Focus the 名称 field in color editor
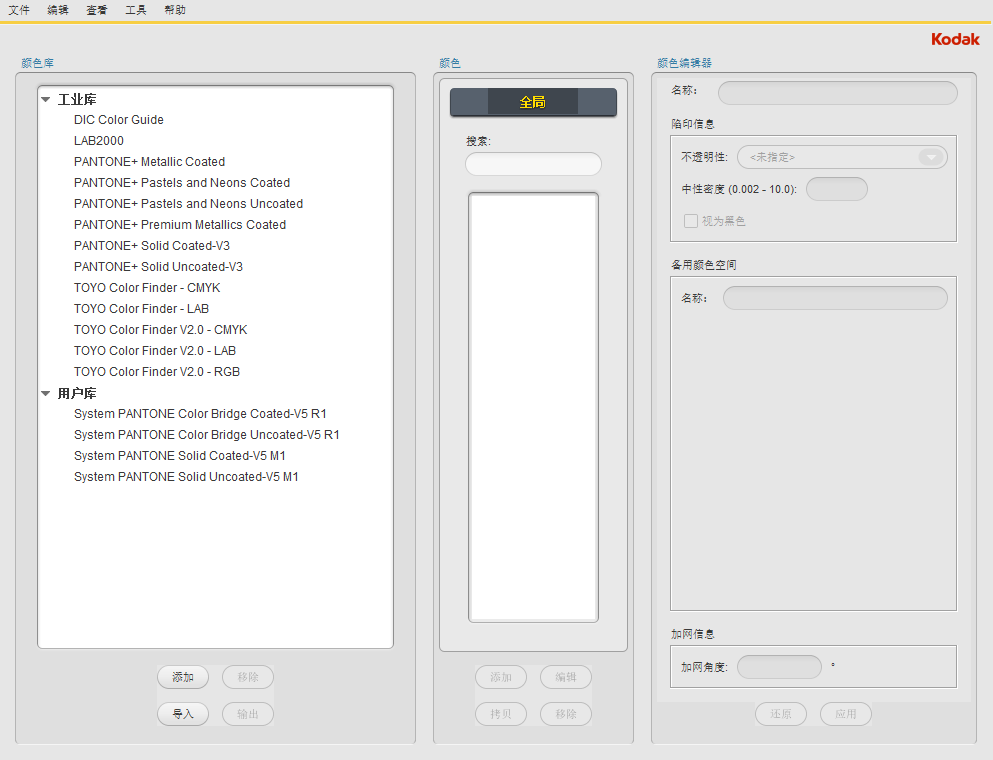The width and height of the screenshot is (993, 760). [x=838, y=93]
